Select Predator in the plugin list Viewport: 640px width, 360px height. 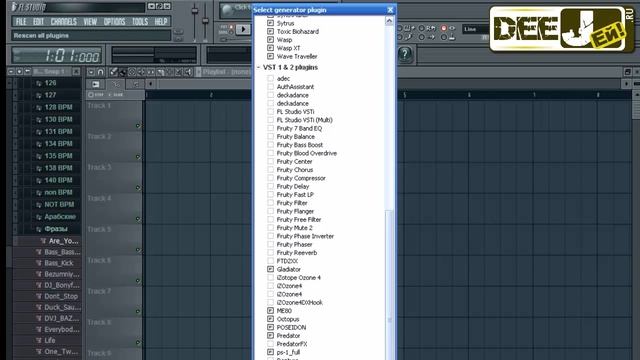[288, 336]
